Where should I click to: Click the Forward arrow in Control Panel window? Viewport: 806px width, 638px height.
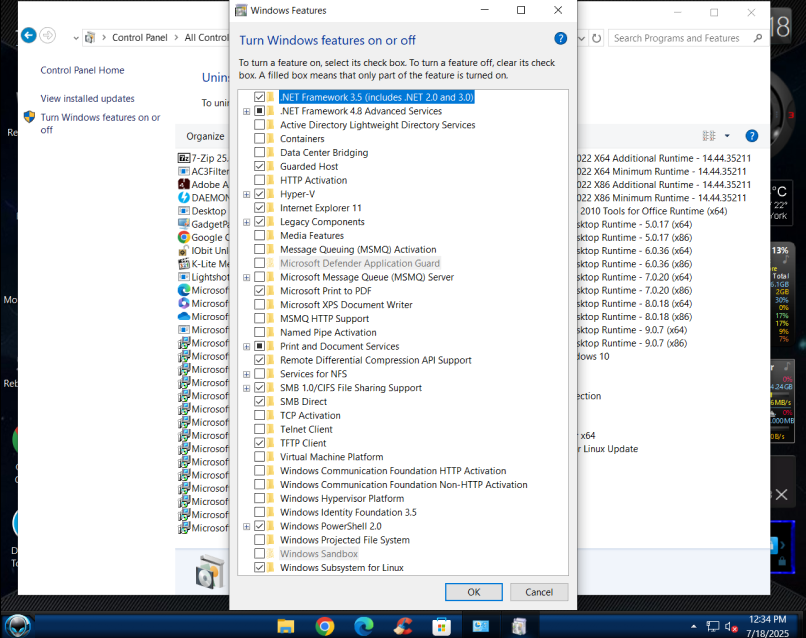tap(48, 35)
